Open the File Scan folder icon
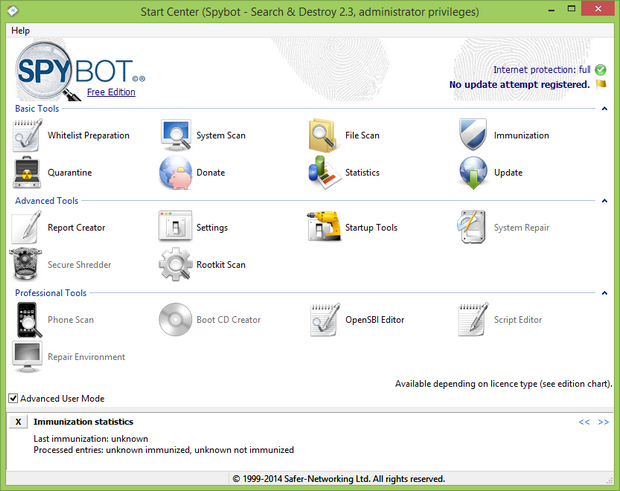The image size is (620, 491). pos(323,135)
